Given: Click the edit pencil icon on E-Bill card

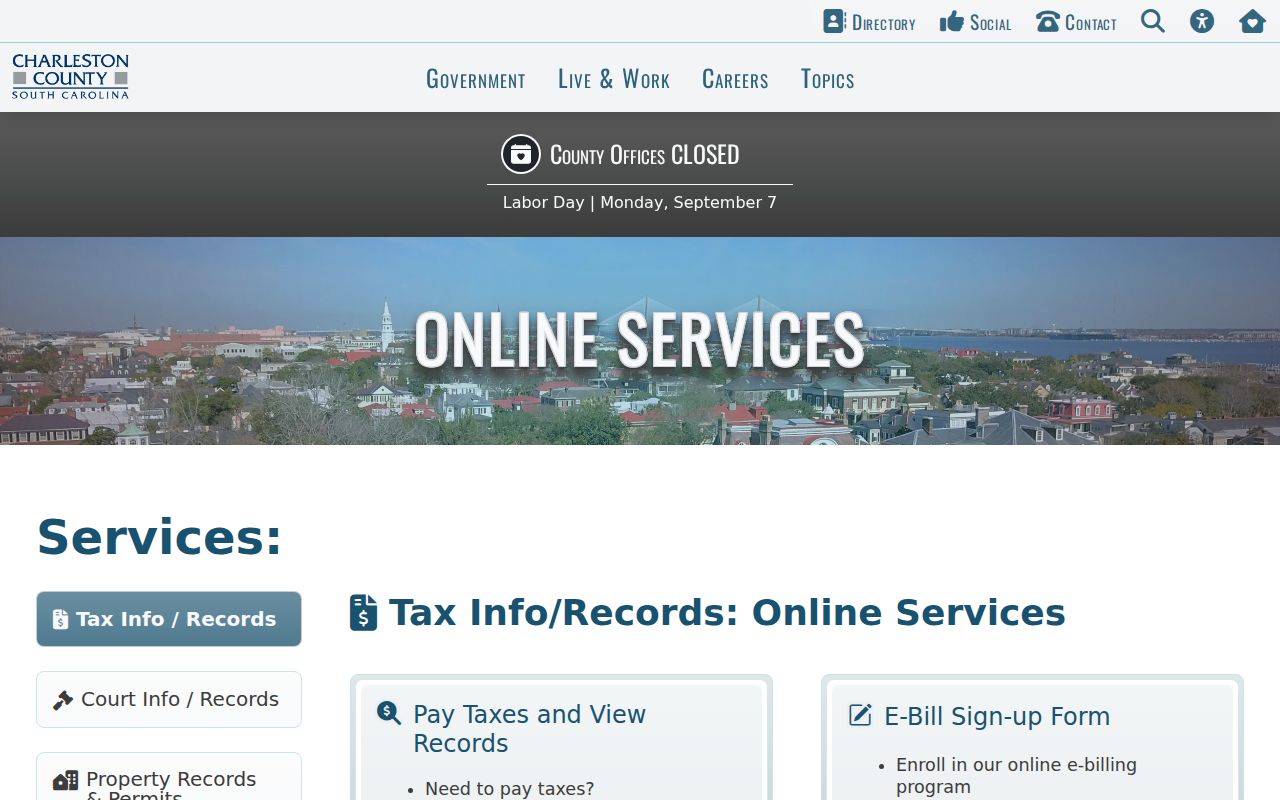Looking at the screenshot, I should 860,715.
